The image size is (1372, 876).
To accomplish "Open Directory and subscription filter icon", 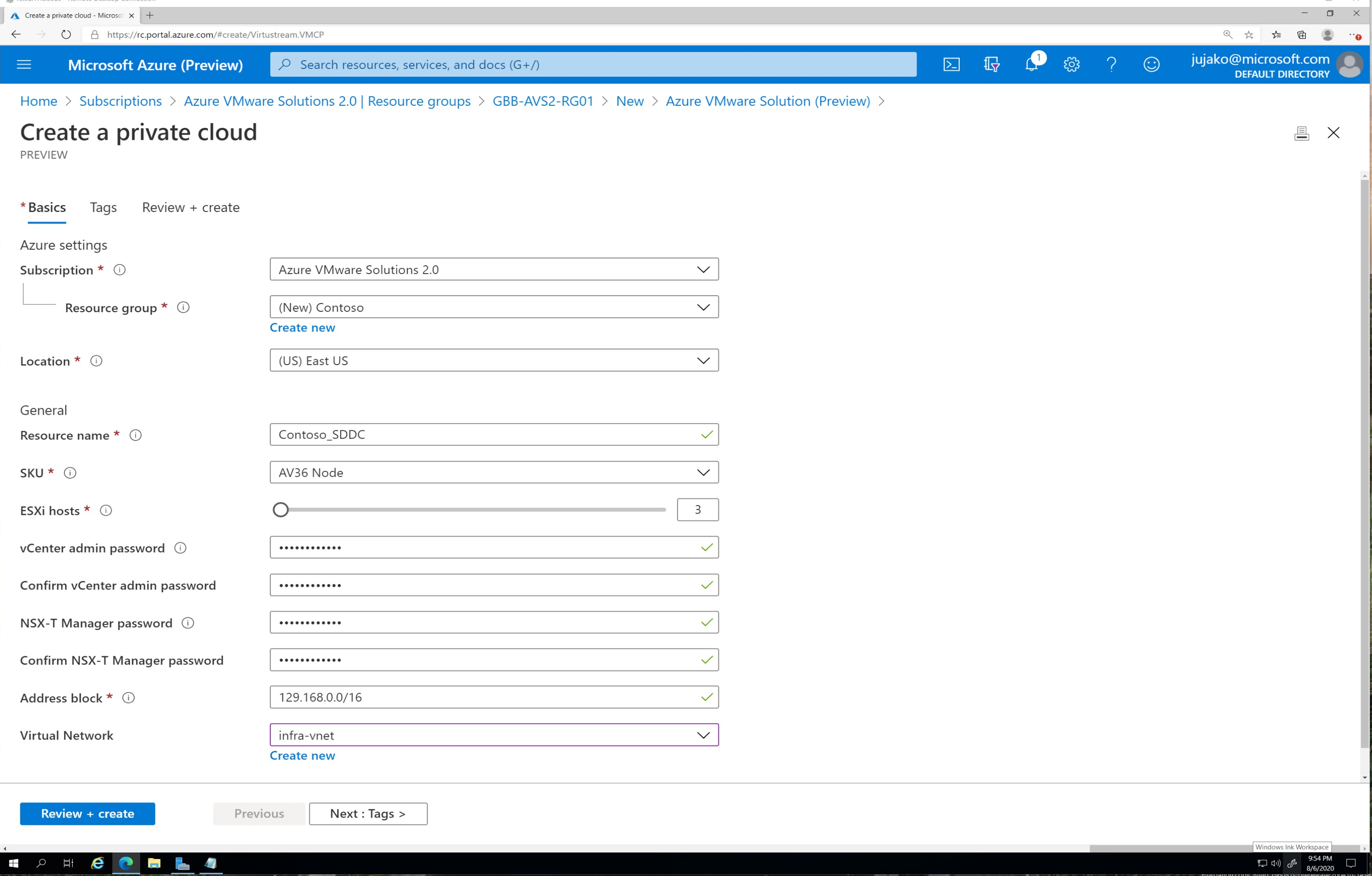I will (x=991, y=64).
